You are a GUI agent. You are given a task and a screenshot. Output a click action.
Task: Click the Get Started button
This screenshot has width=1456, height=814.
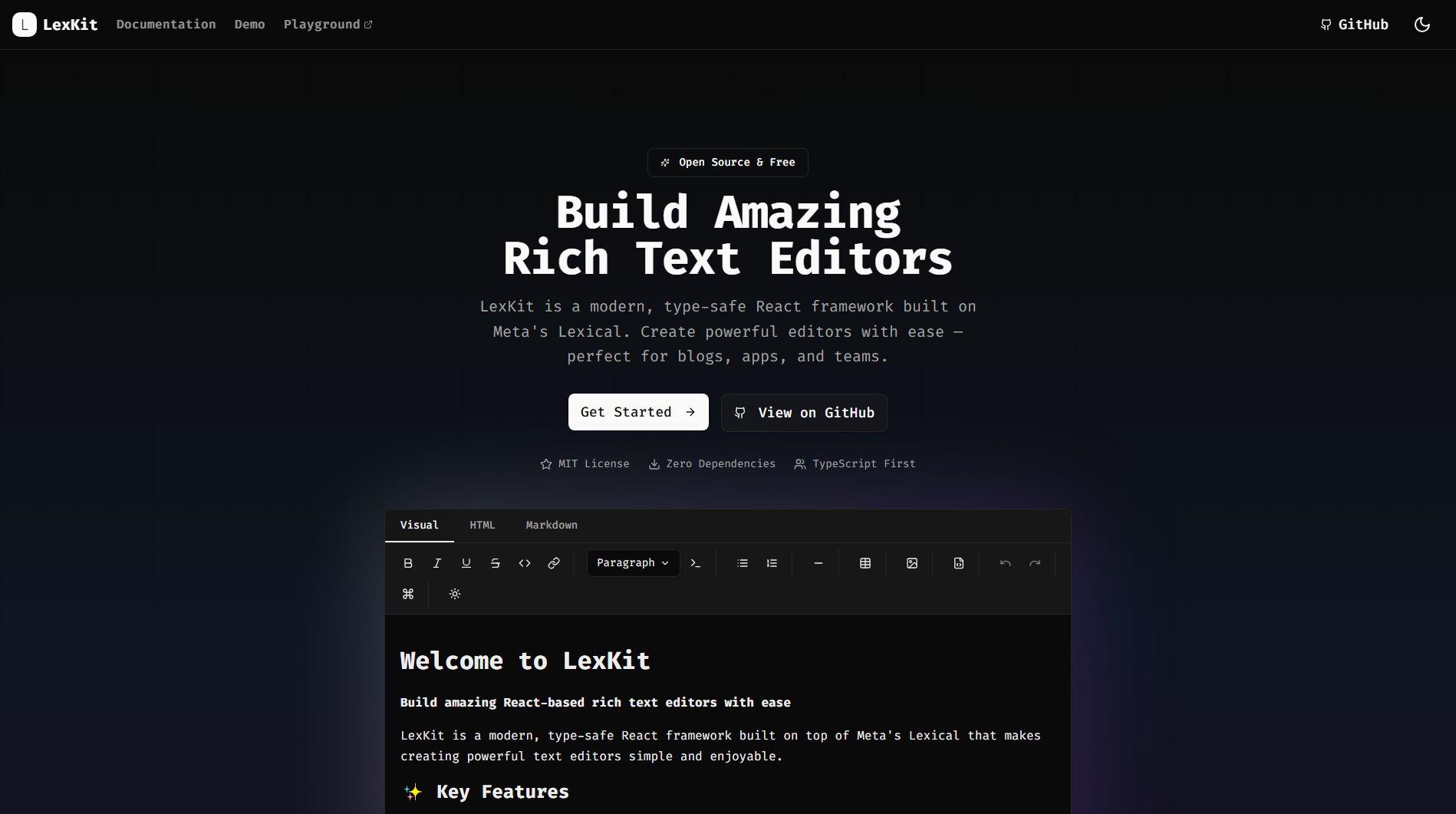(638, 412)
